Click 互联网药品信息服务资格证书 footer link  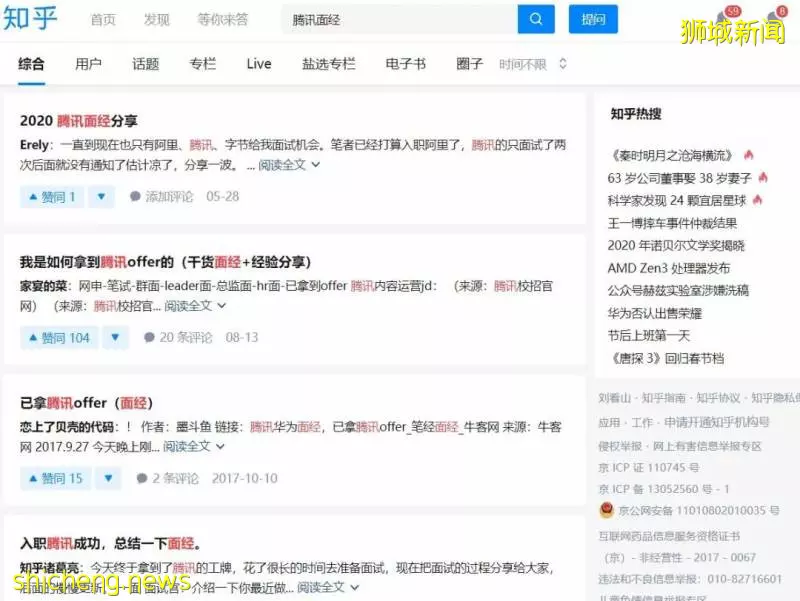tap(669, 536)
